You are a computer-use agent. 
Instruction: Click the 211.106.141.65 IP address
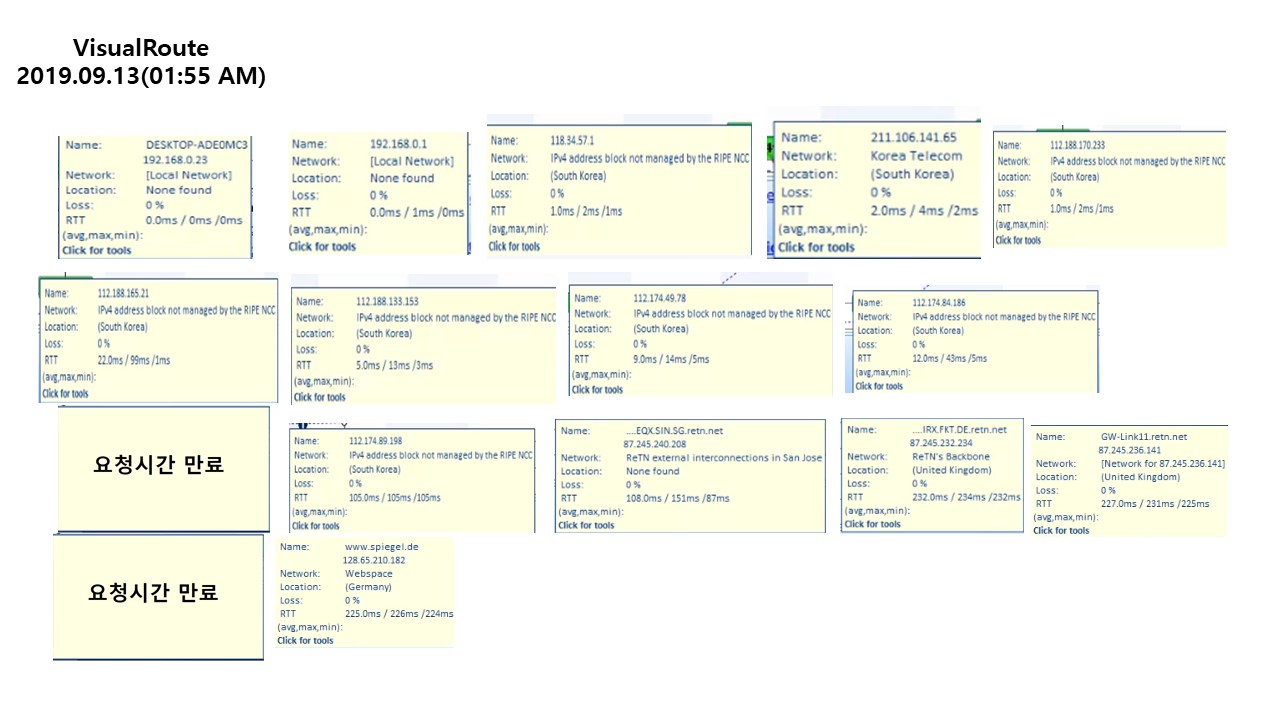click(913, 138)
